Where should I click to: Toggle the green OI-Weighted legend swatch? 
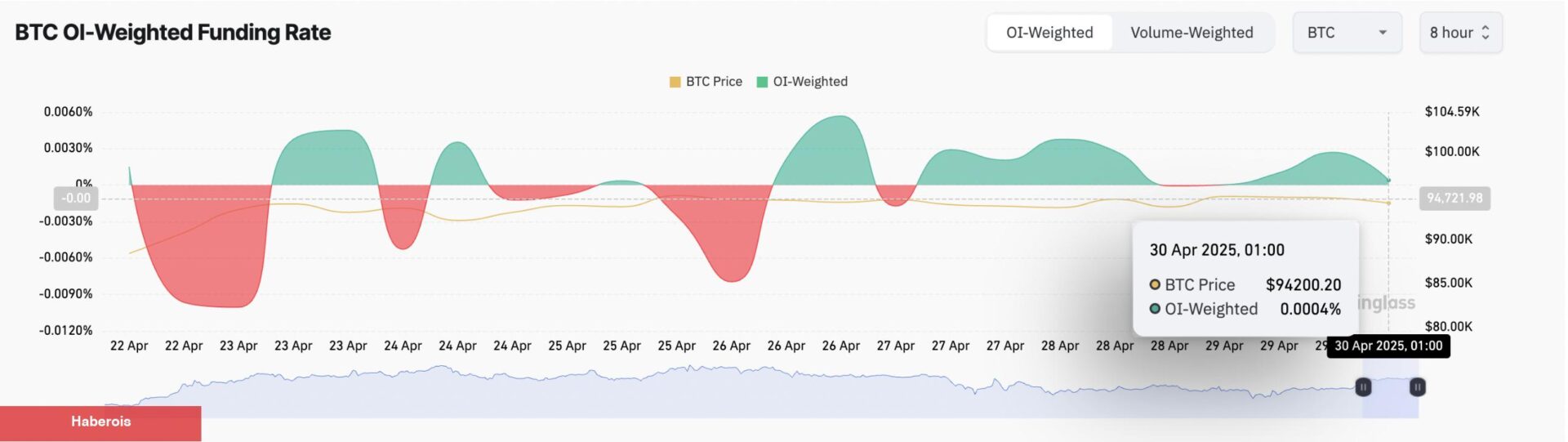[x=763, y=82]
